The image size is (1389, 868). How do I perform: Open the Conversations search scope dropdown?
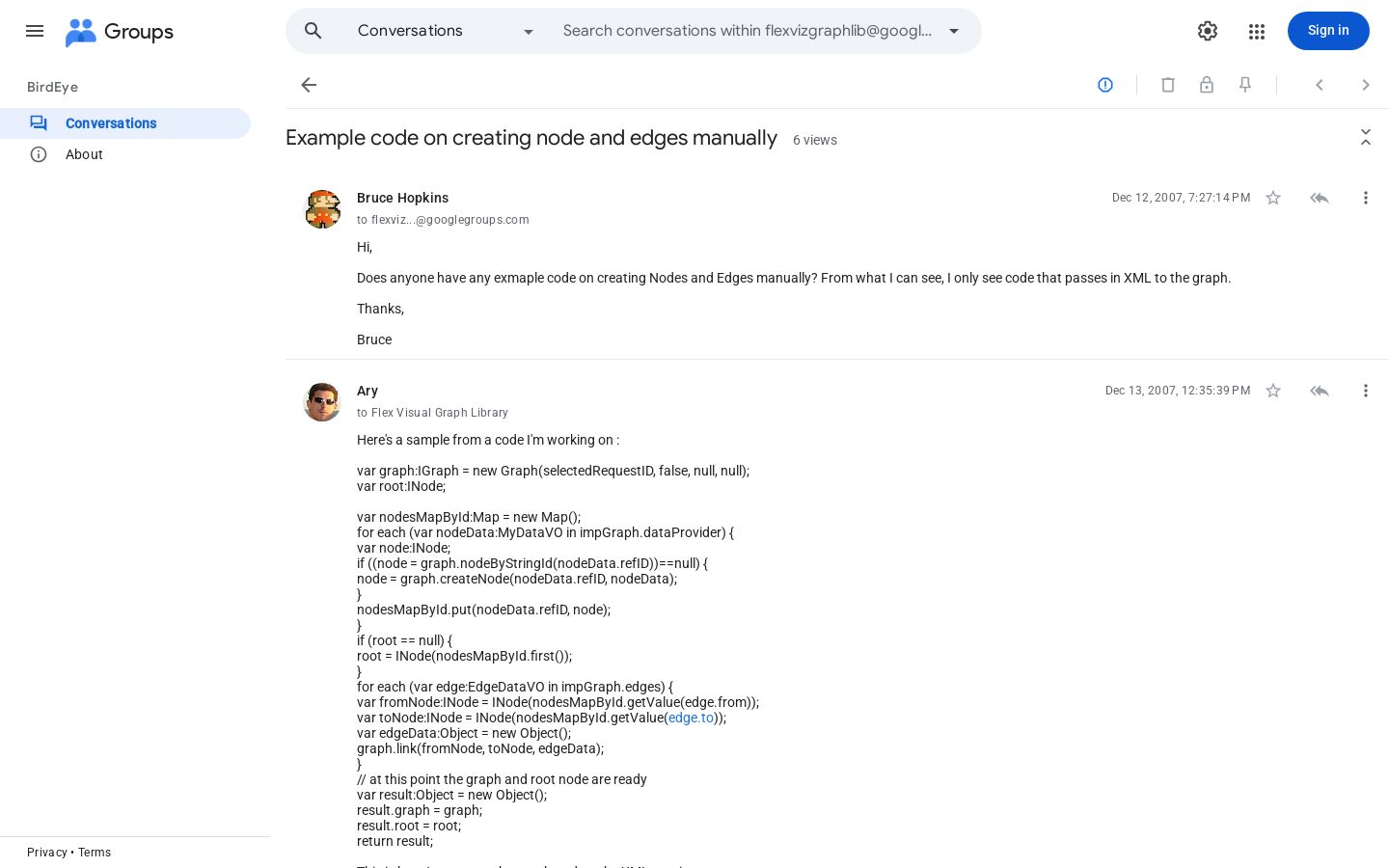click(446, 31)
